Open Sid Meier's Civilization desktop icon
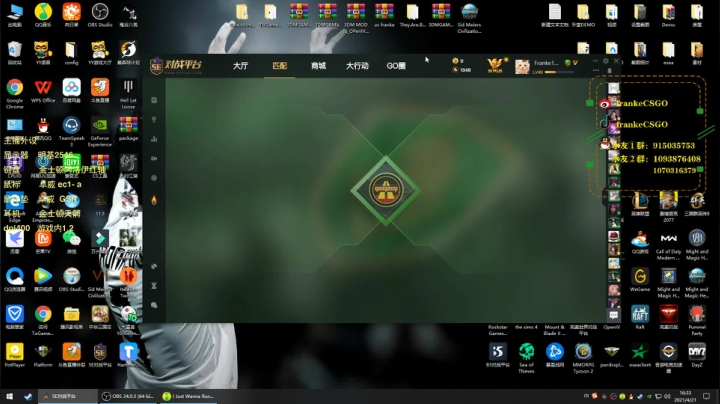Image resolution: width=720 pixels, height=404 pixels. tap(469, 18)
